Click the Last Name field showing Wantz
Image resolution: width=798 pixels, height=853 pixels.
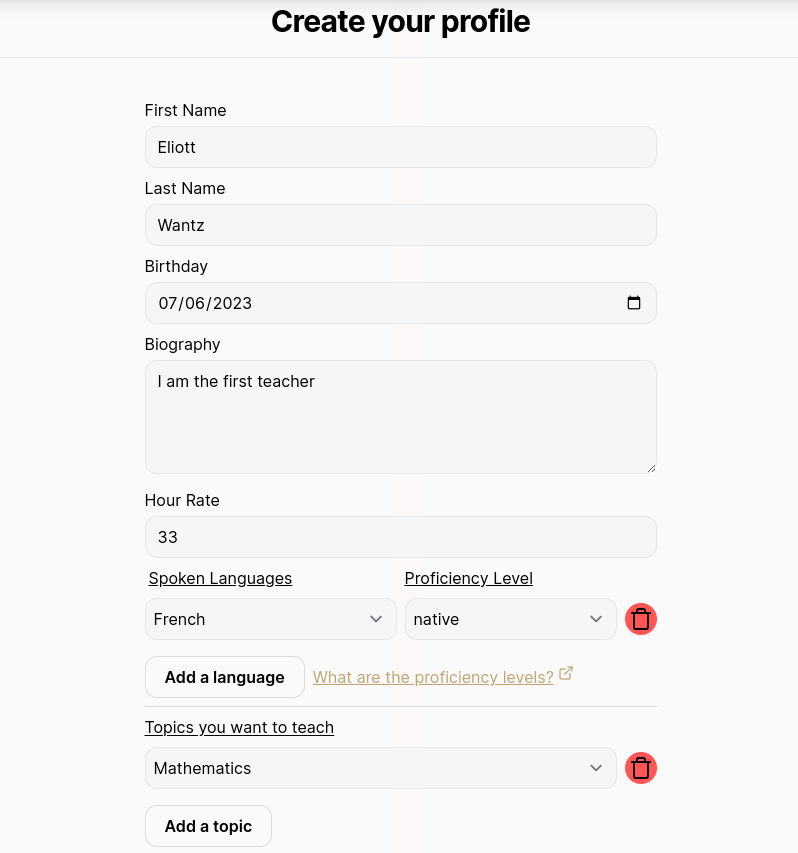400,224
